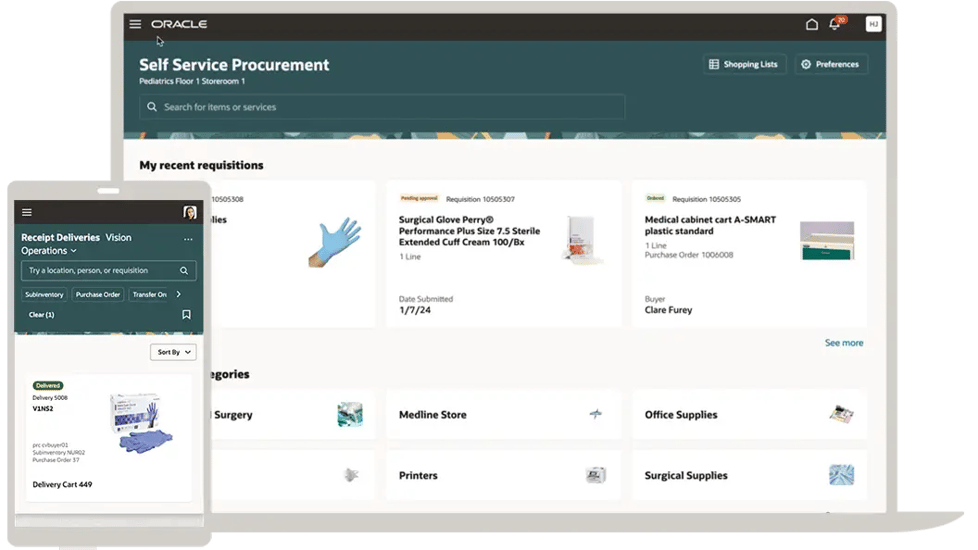
Task: Click the magnifier icon in the procurement search
Action: [x=152, y=107]
